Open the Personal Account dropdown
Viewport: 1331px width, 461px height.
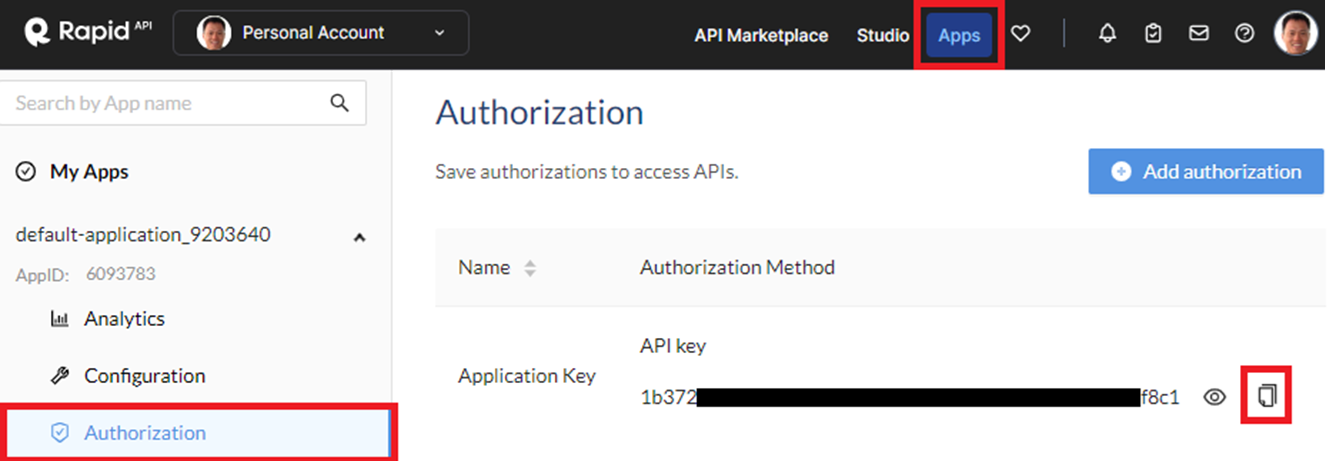pos(321,33)
